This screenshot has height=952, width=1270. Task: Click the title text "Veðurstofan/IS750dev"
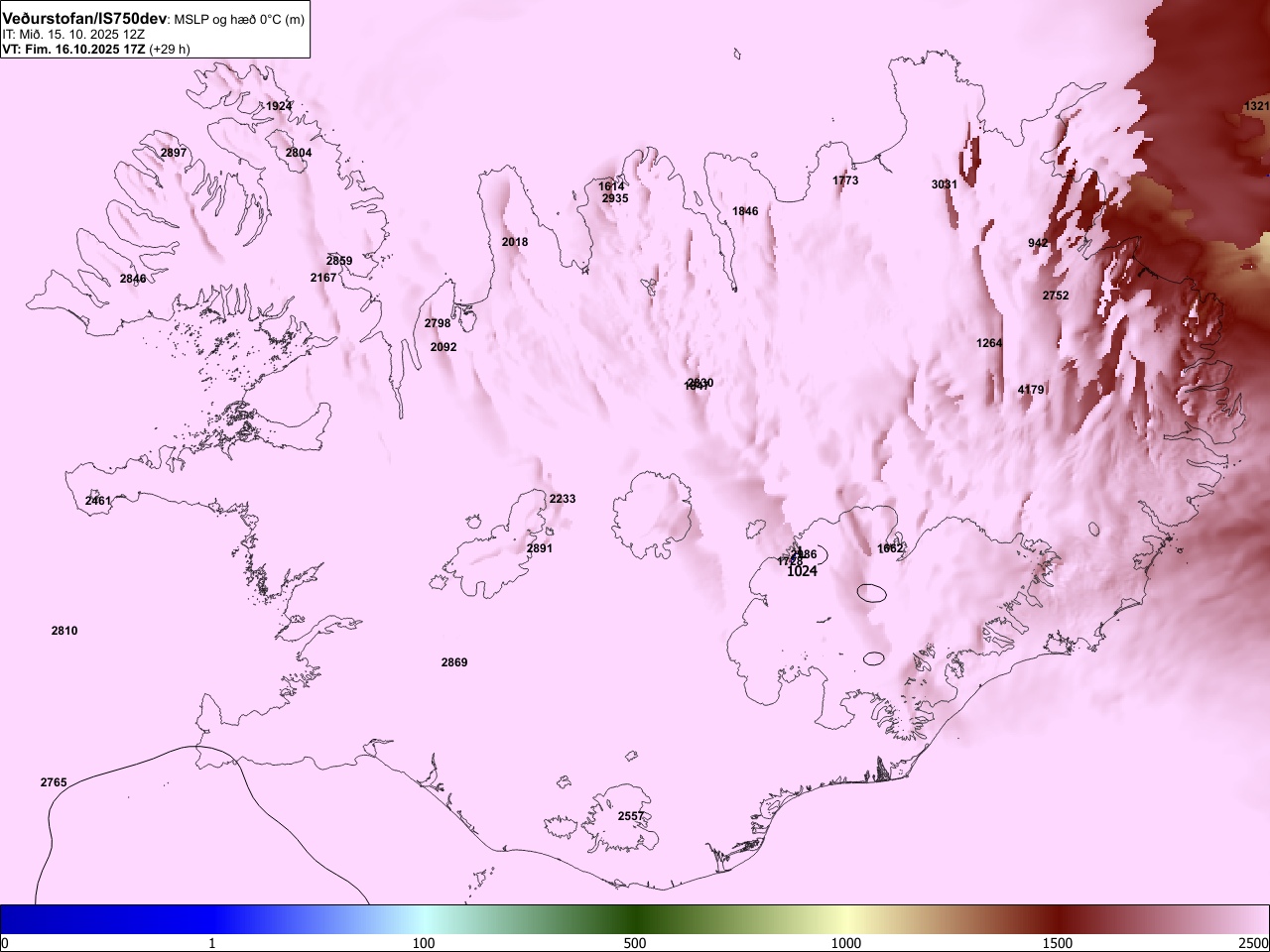(x=84, y=19)
